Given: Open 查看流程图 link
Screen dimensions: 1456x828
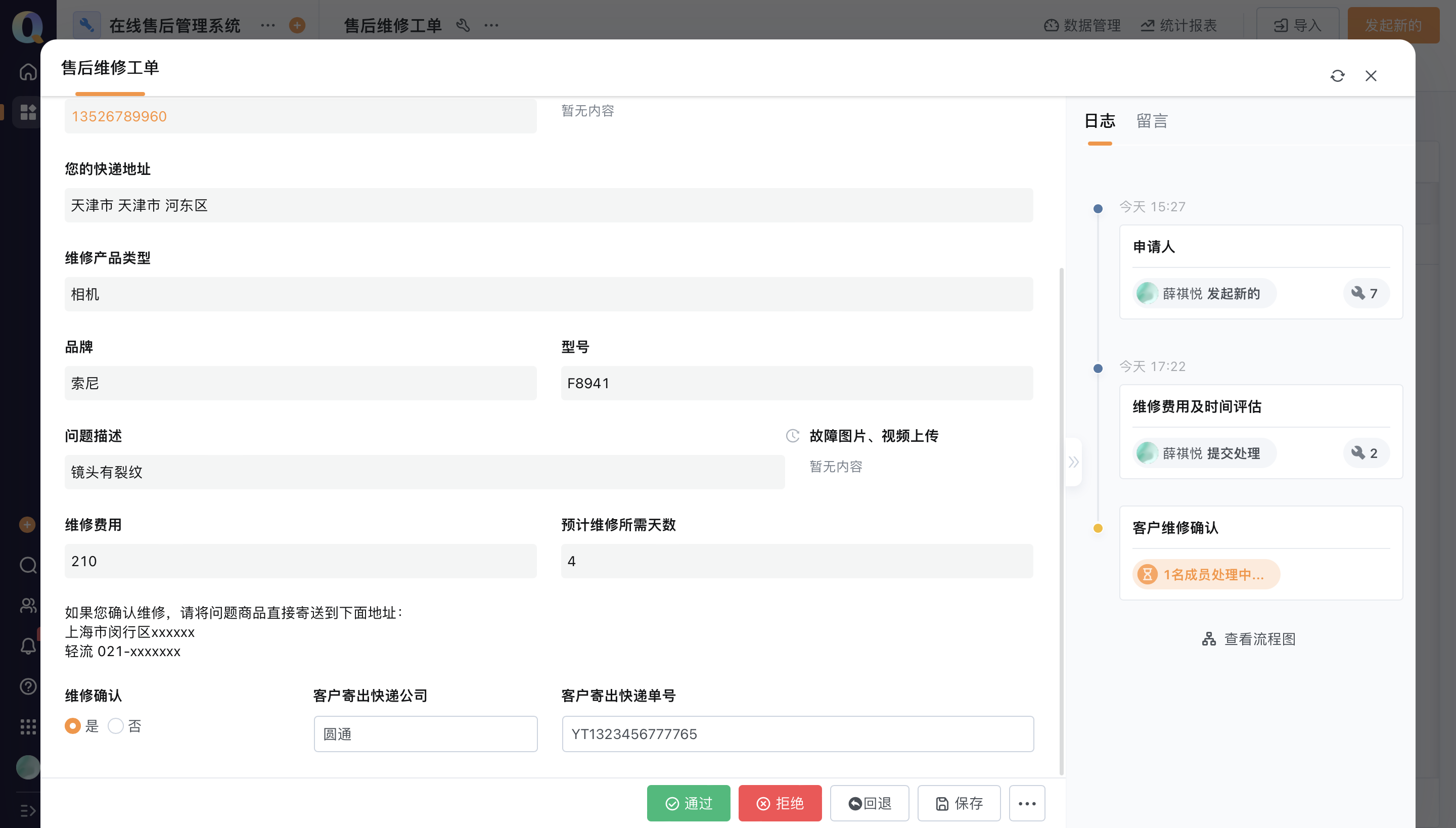Looking at the screenshot, I should click(x=1249, y=638).
